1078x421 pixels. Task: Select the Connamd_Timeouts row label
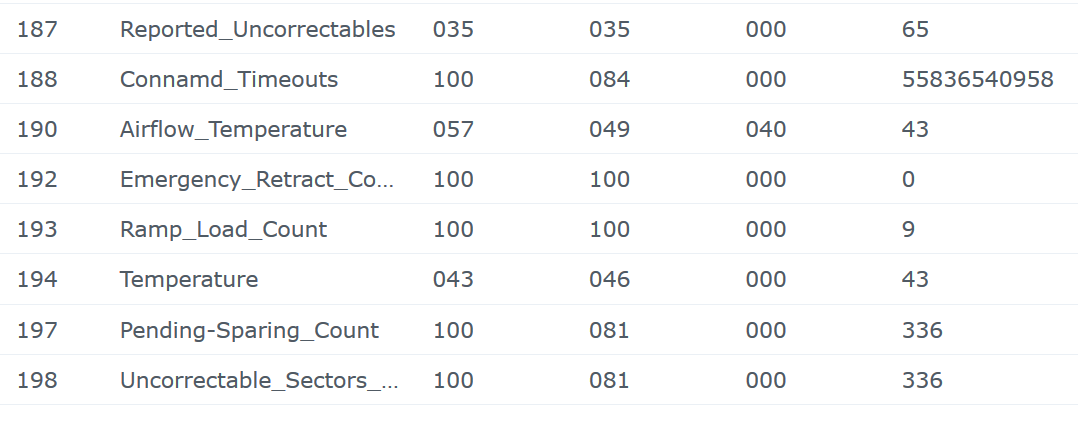(229, 79)
